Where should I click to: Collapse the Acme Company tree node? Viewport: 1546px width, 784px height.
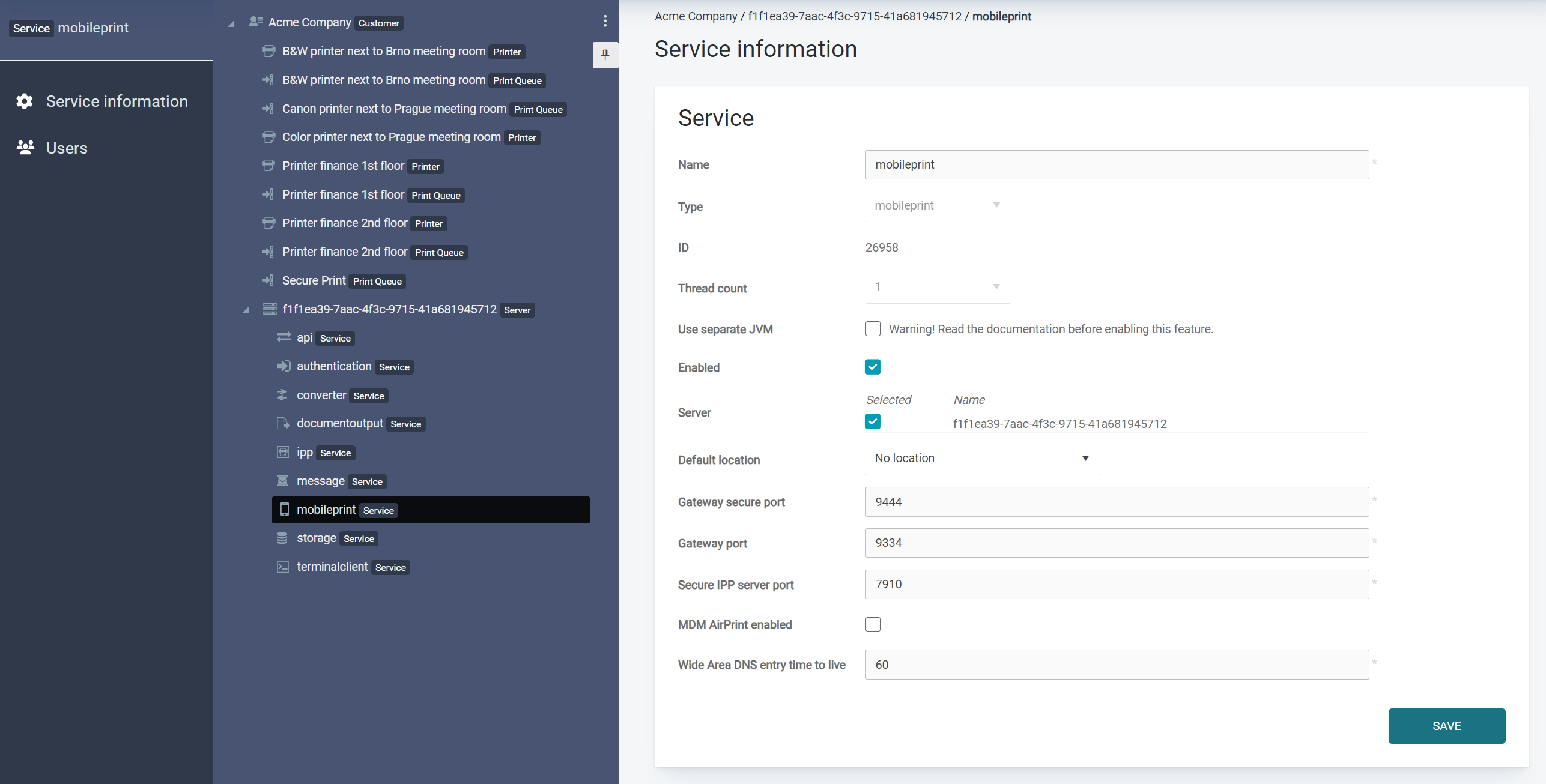coord(231,23)
